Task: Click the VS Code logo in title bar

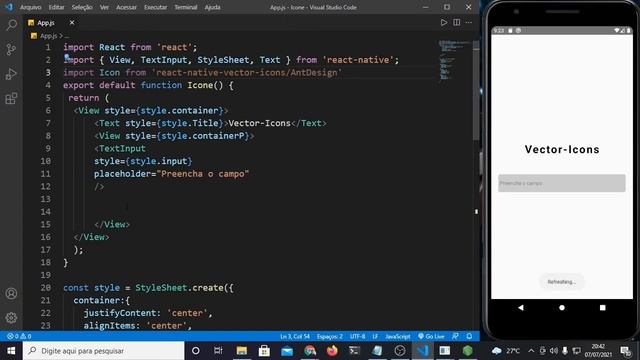Action: (9, 7)
